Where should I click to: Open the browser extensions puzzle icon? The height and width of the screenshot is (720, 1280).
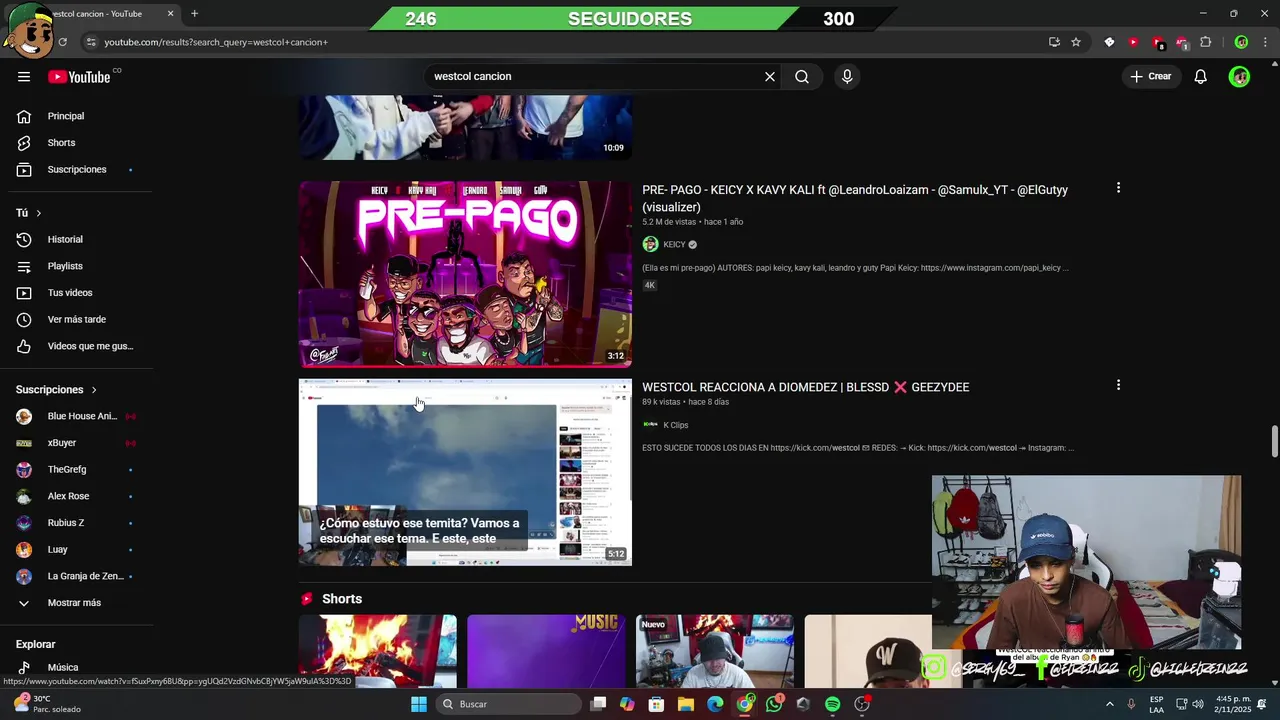point(1206,42)
